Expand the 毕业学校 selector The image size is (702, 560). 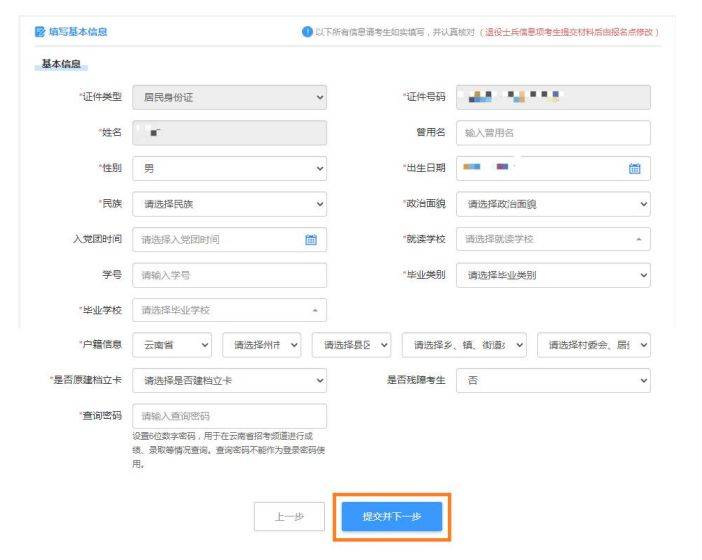230,310
